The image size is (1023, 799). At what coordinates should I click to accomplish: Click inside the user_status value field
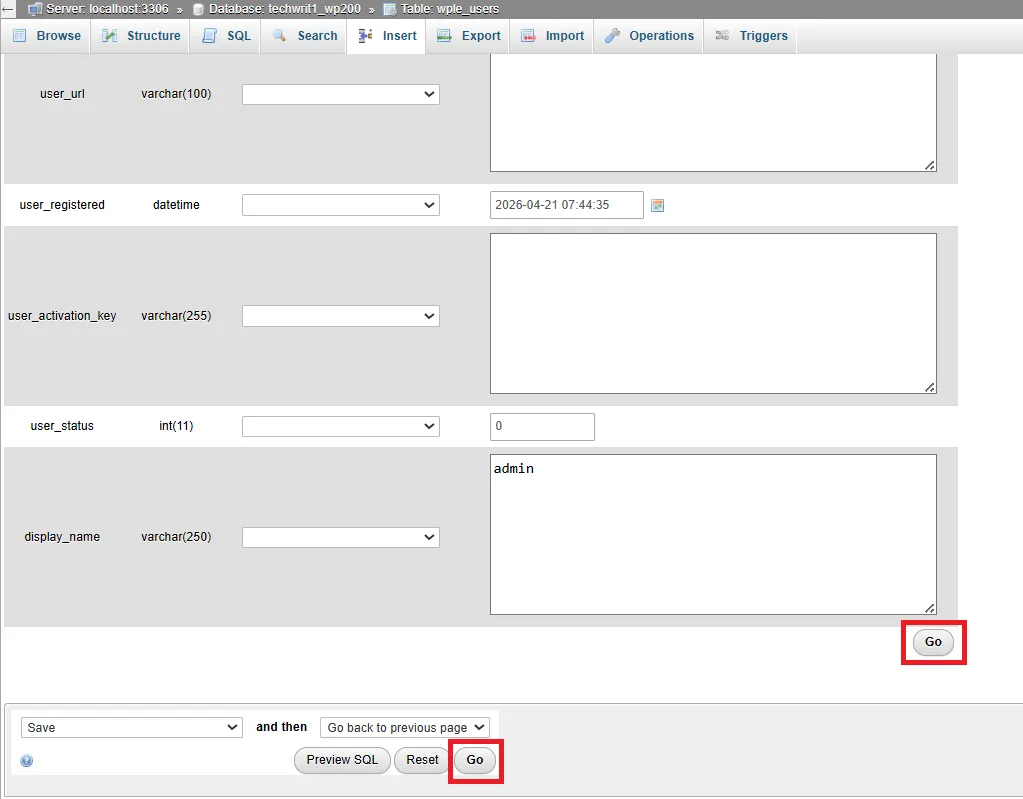pos(541,426)
